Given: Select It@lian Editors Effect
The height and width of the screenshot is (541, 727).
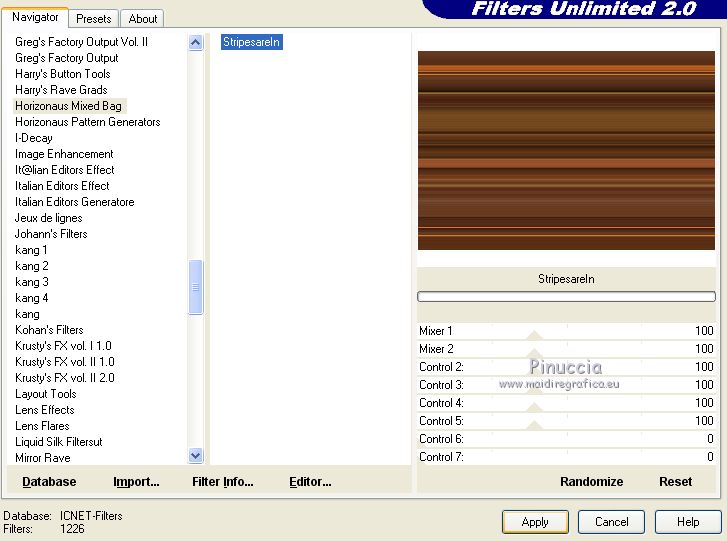Looking at the screenshot, I should [x=64, y=170].
